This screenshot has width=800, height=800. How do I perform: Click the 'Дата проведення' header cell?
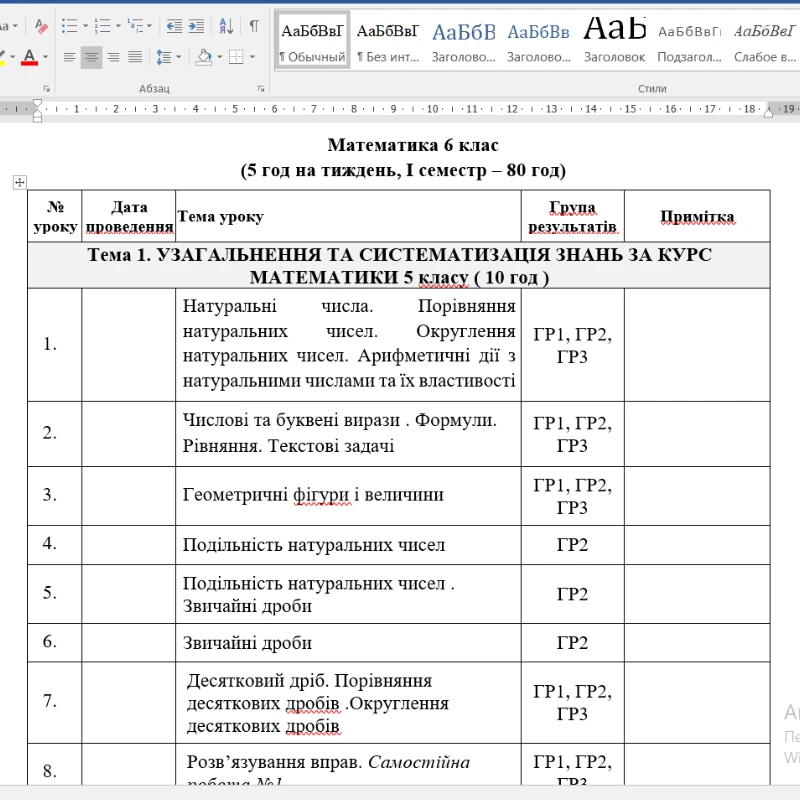(129, 216)
